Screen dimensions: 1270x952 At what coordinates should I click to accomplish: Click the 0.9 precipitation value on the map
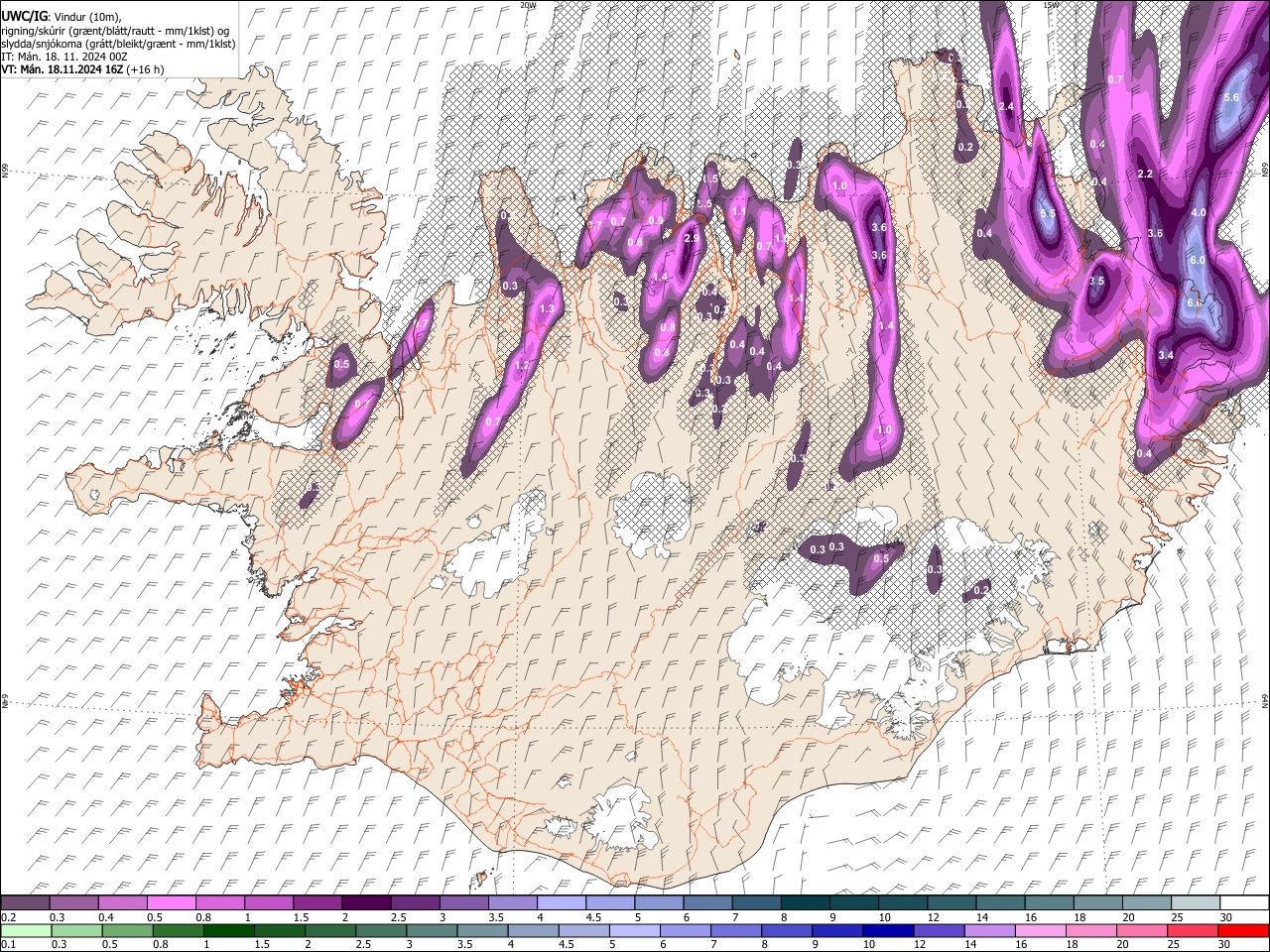pyautogui.click(x=655, y=220)
